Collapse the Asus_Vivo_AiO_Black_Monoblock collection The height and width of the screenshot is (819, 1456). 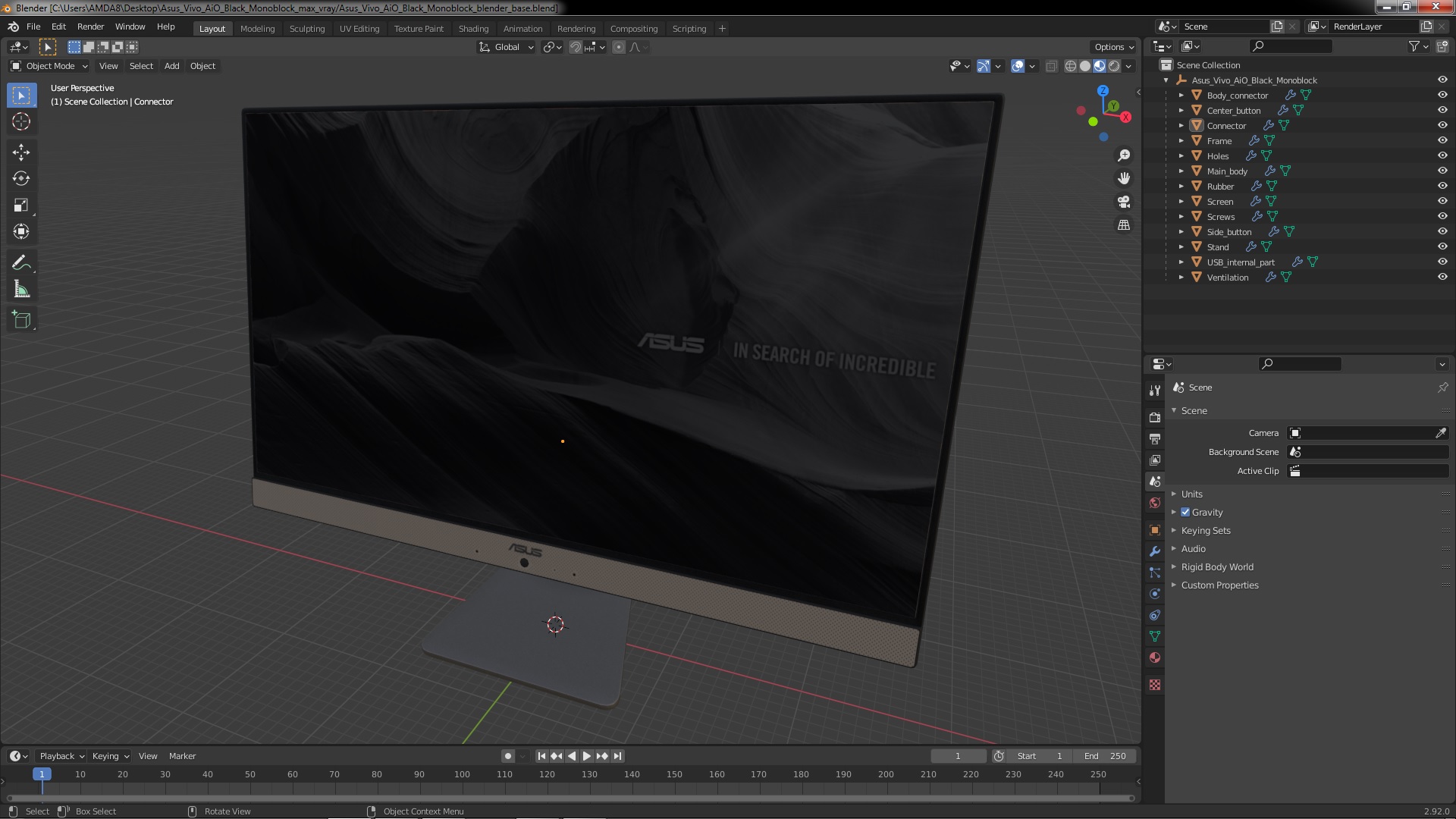1166,80
